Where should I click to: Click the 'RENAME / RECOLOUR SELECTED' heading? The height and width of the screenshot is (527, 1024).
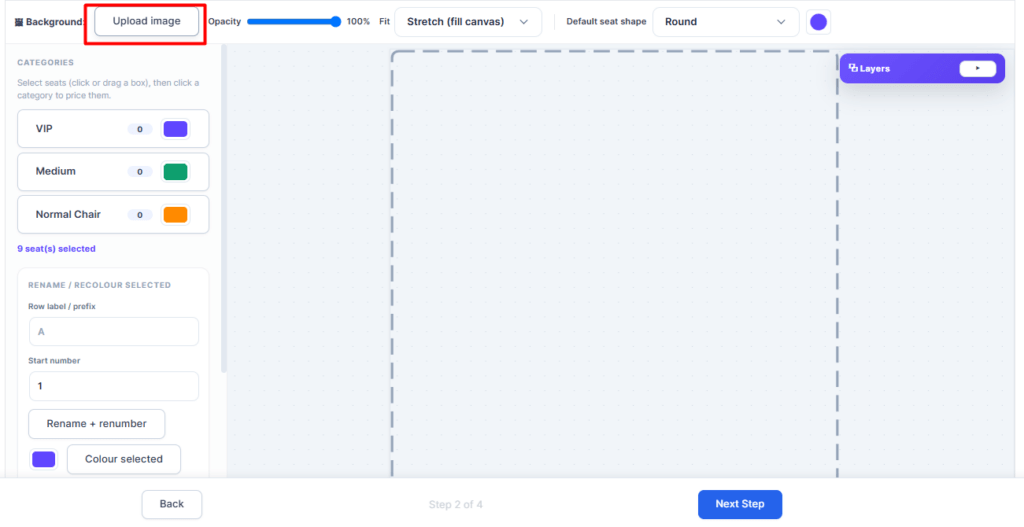click(100, 285)
